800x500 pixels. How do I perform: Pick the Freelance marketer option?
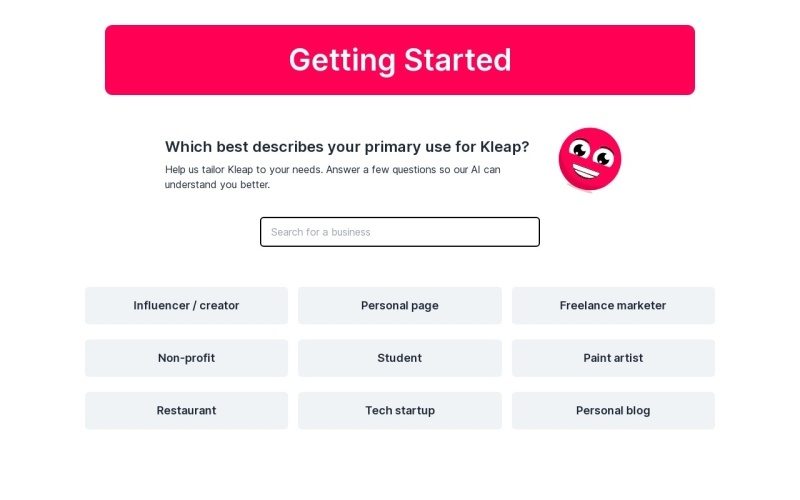point(613,305)
